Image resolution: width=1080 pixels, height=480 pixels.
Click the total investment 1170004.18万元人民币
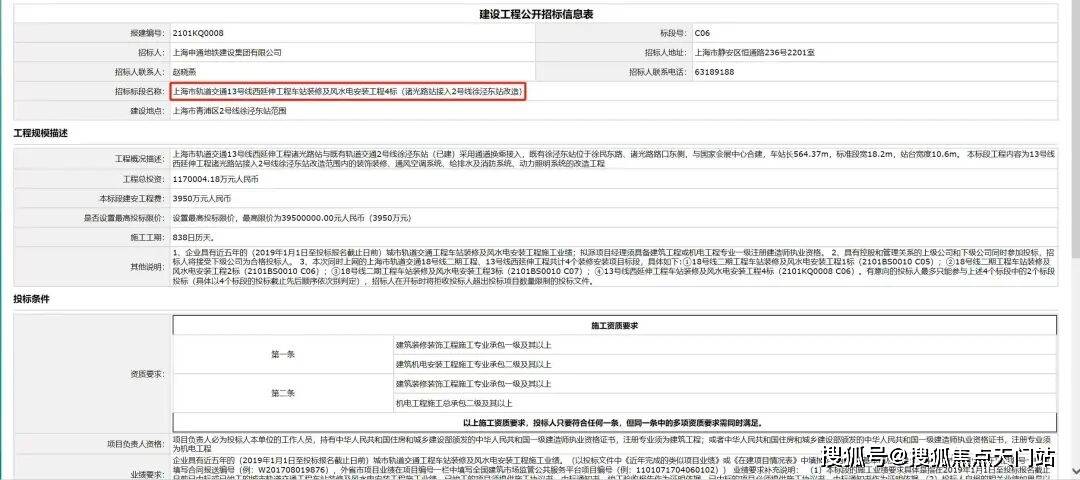click(214, 179)
